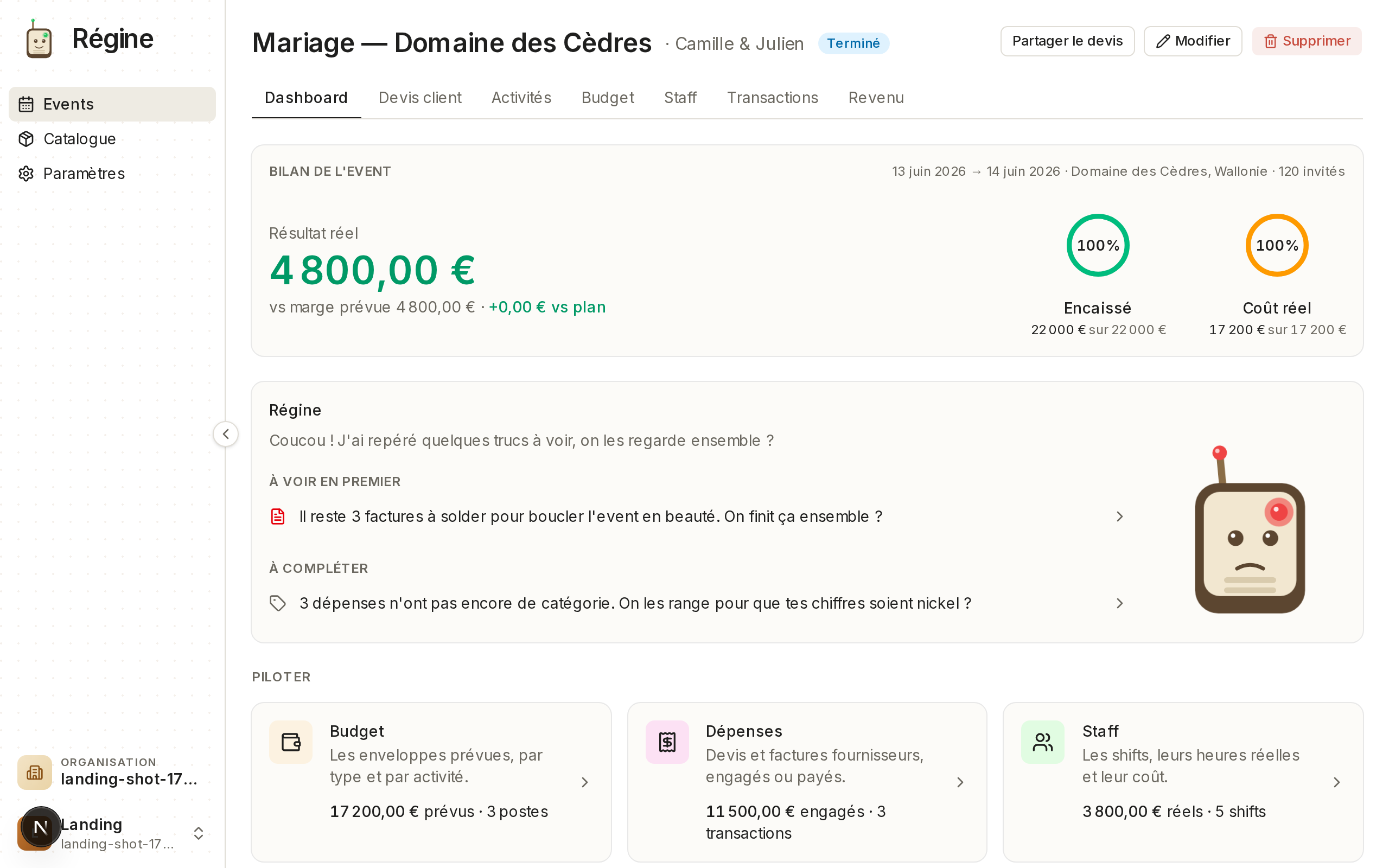Open Paramètres in the sidebar
This screenshot has height=868, width=1389.
[x=112, y=174]
